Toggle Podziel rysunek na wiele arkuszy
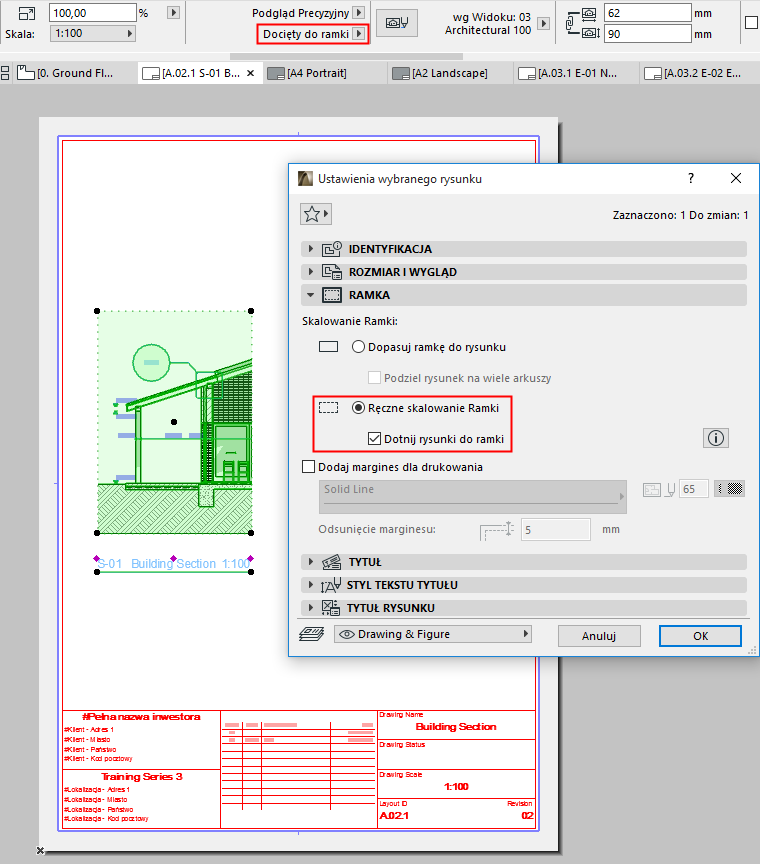 pyautogui.click(x=374, y=378)
